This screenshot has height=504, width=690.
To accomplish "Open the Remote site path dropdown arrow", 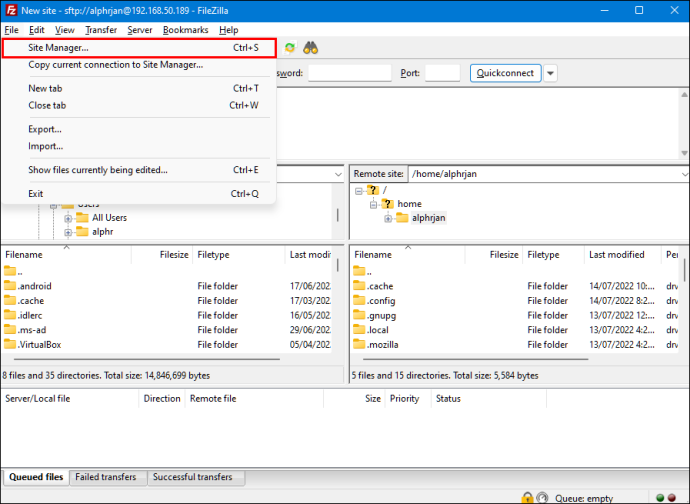I will tap(685, 174).
